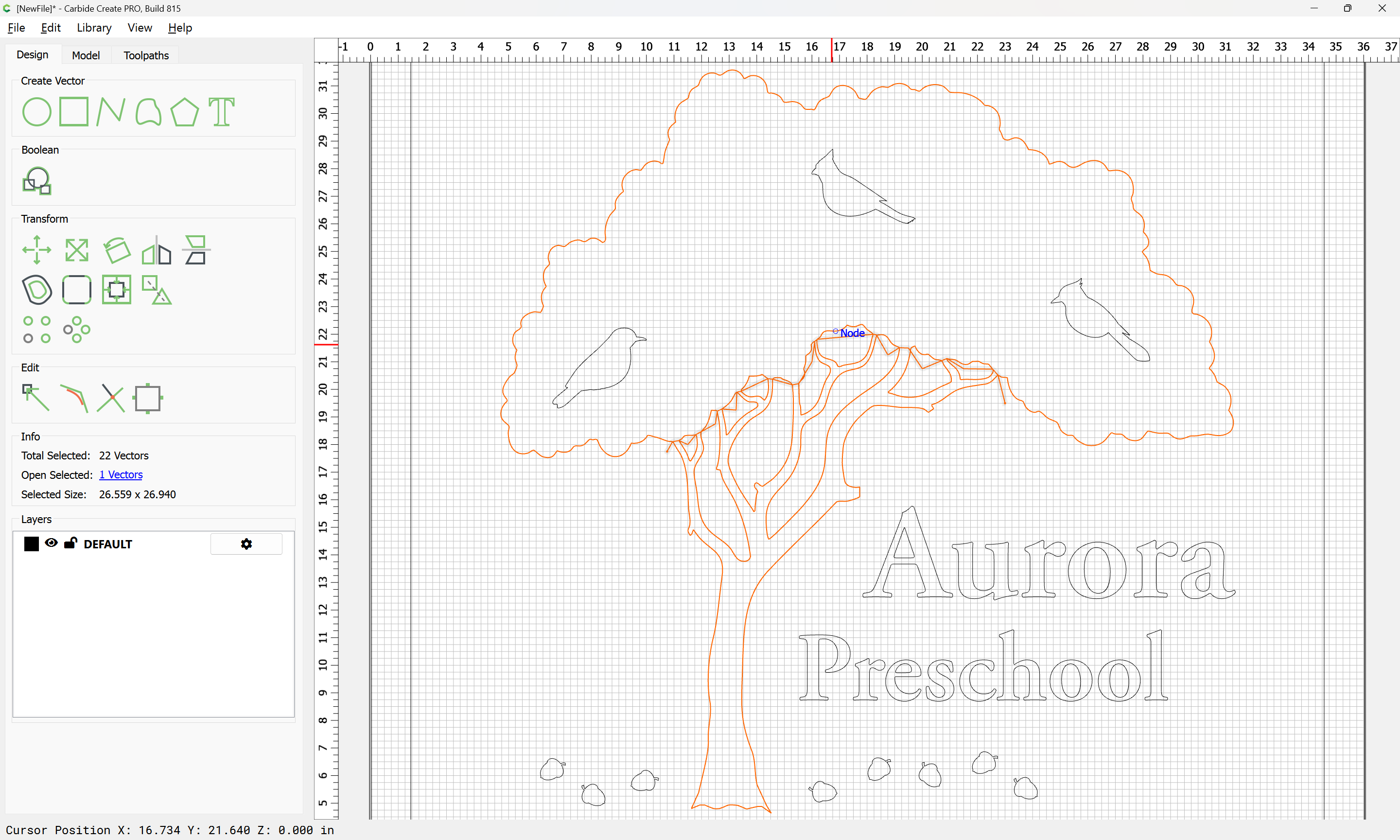Choose the Align transform tool

pyautogui.click(x=196, y=250)
